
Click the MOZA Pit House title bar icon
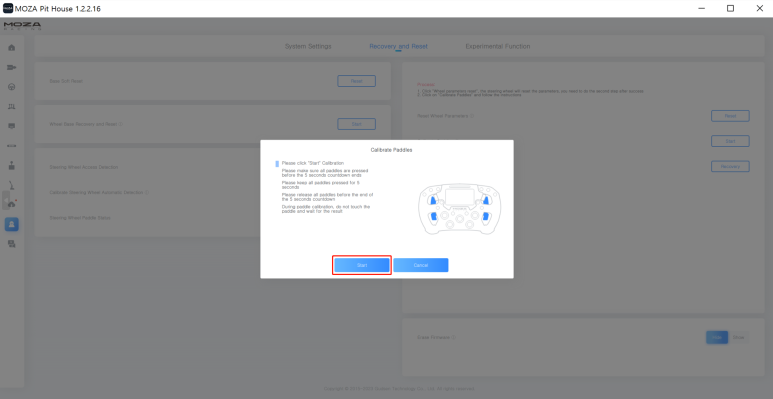pyautogui.click(x=8, y=8)
